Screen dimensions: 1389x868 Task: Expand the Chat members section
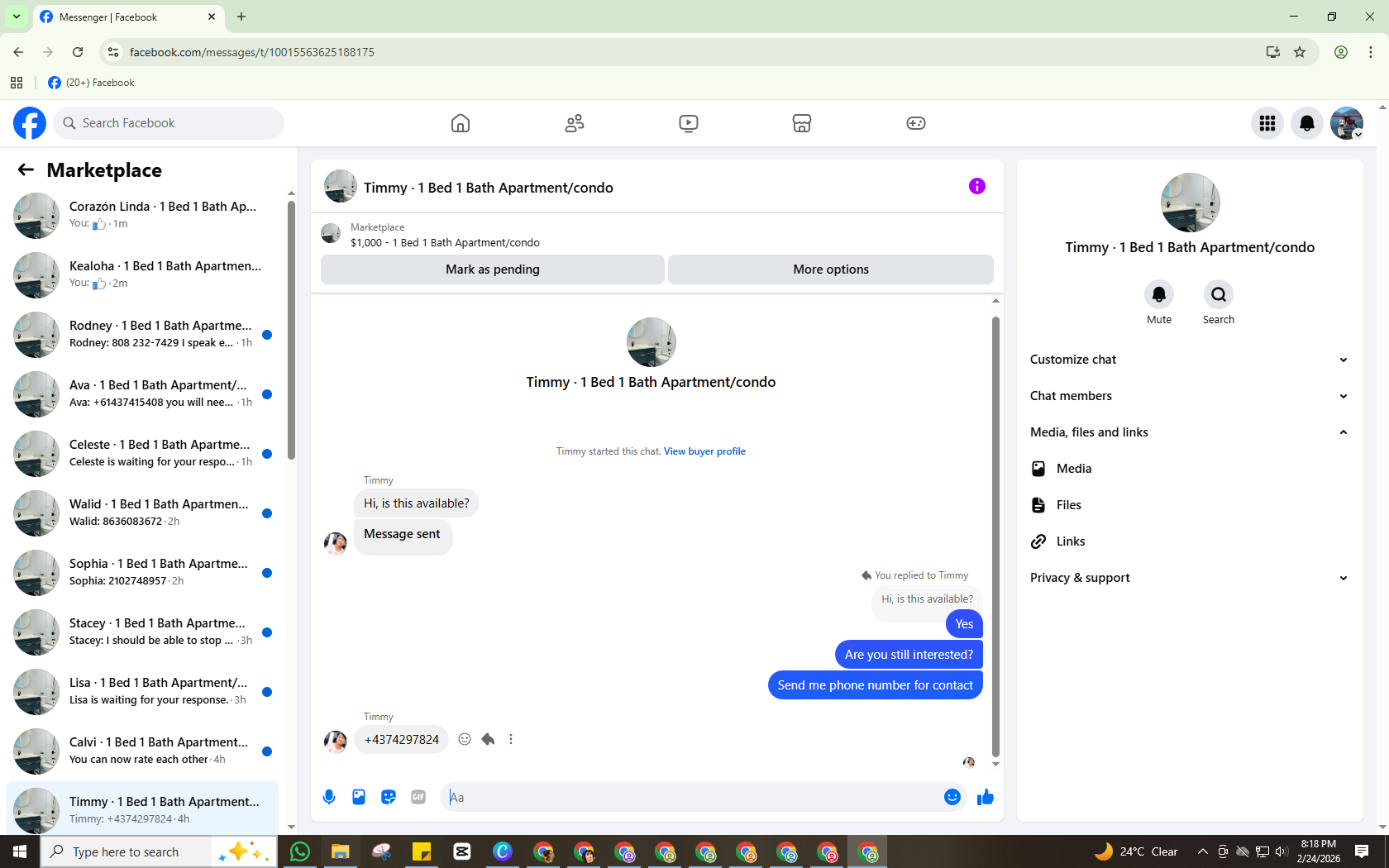click(x=1190, y=396)
